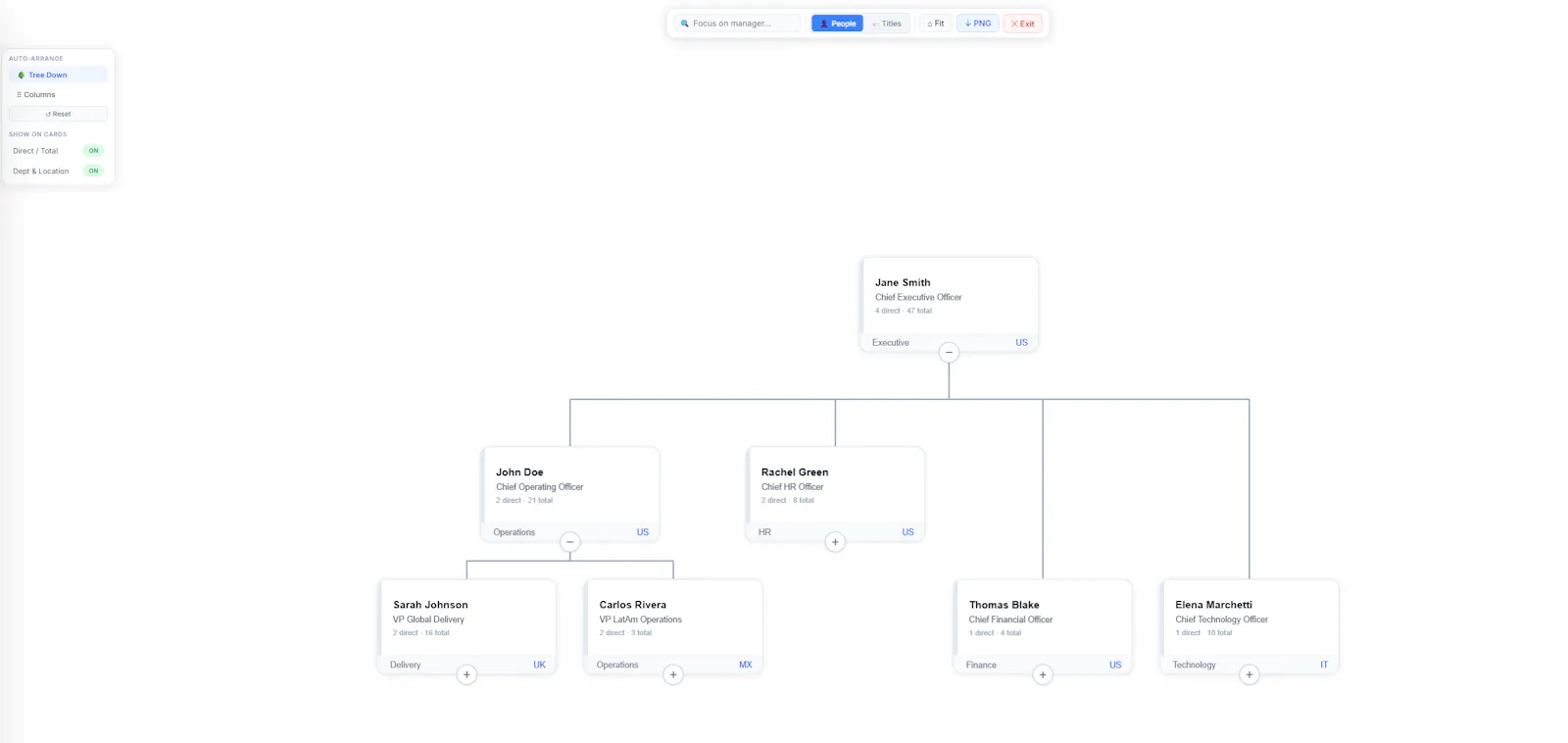Collapse Jane Smith's reports
Screen dimensions: 1568x743
point(949,352)
